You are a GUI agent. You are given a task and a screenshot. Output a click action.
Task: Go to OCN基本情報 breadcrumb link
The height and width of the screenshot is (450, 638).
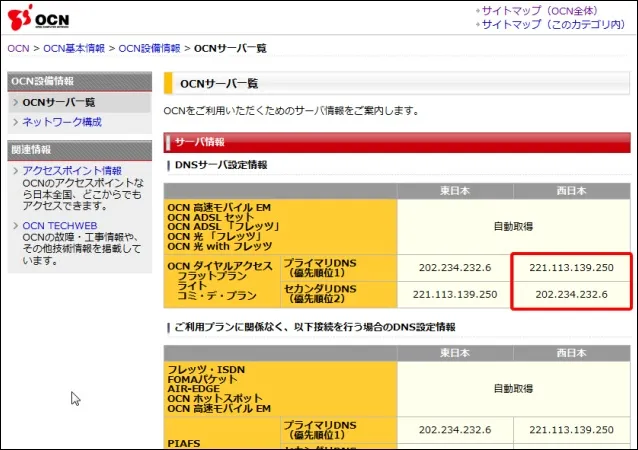(x=74, y=48)
